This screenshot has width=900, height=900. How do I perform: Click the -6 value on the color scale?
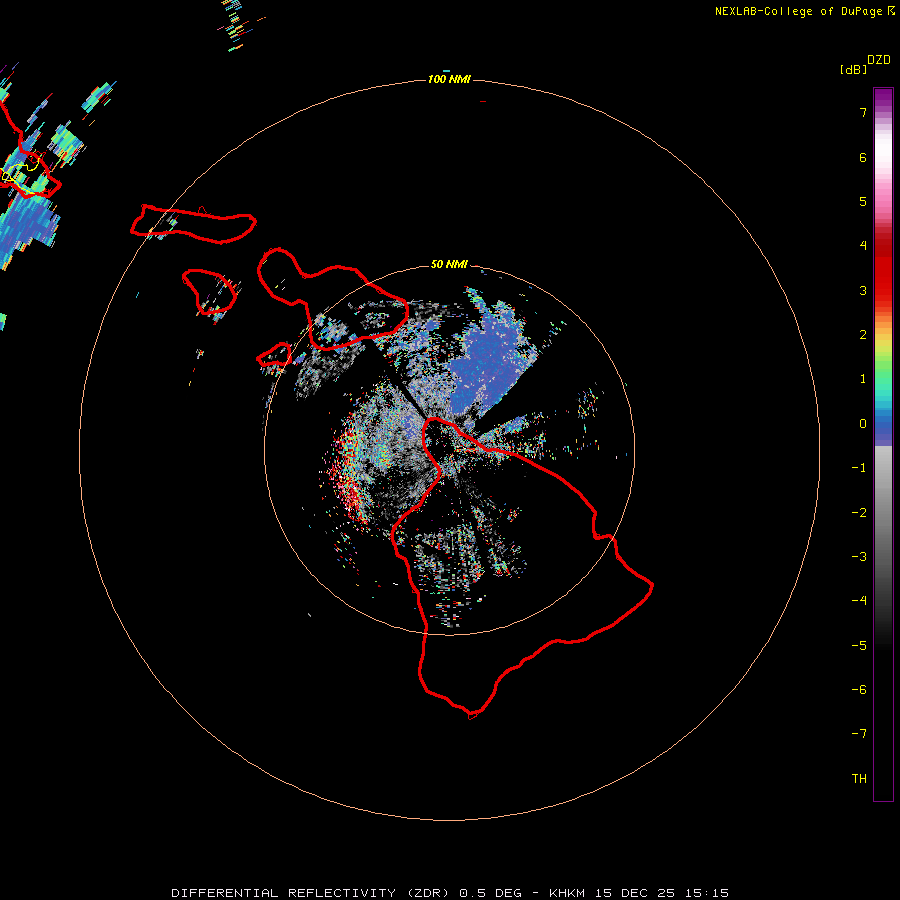click(x=859, y=690)
